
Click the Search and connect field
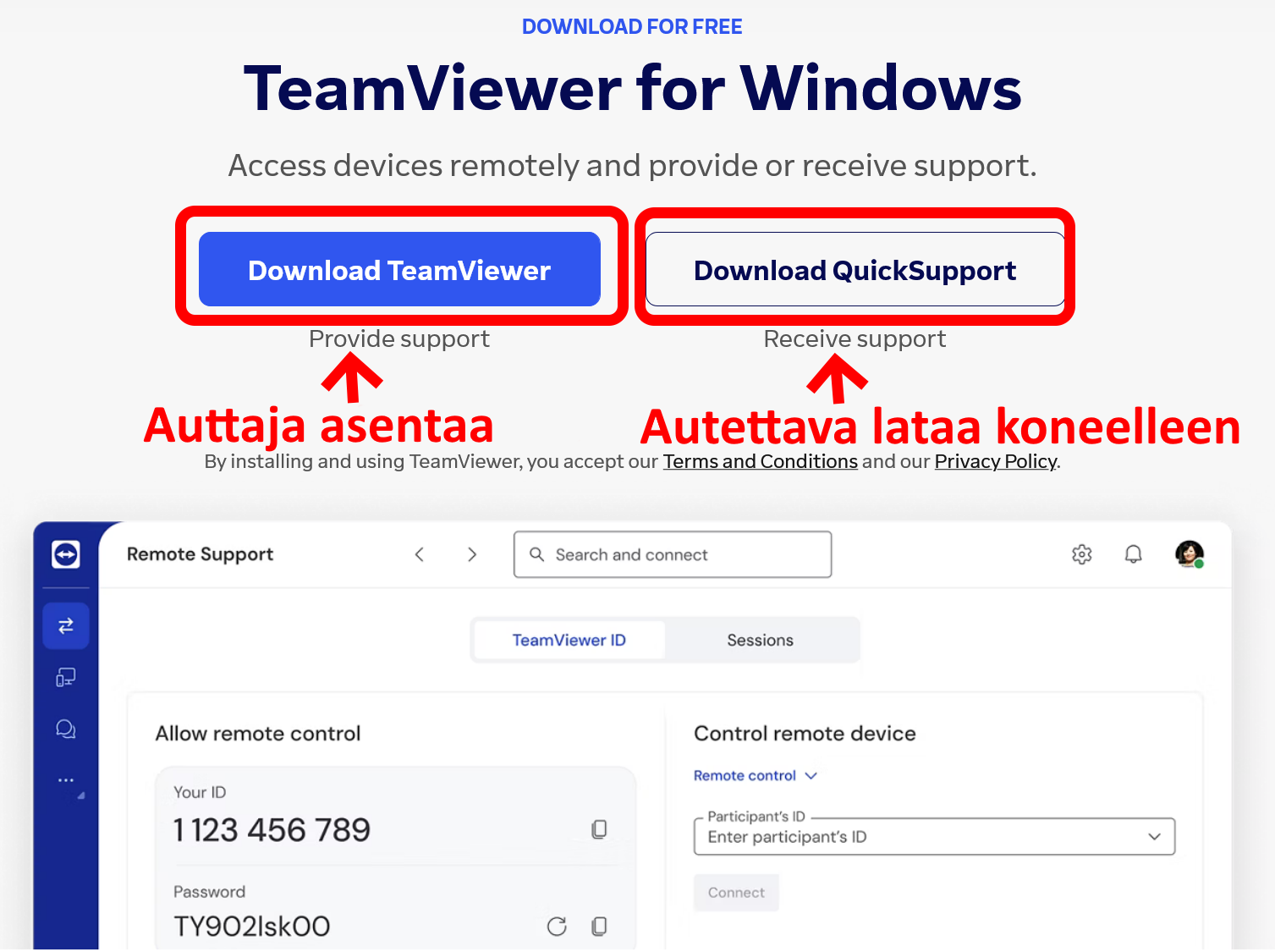click(673, 554)
